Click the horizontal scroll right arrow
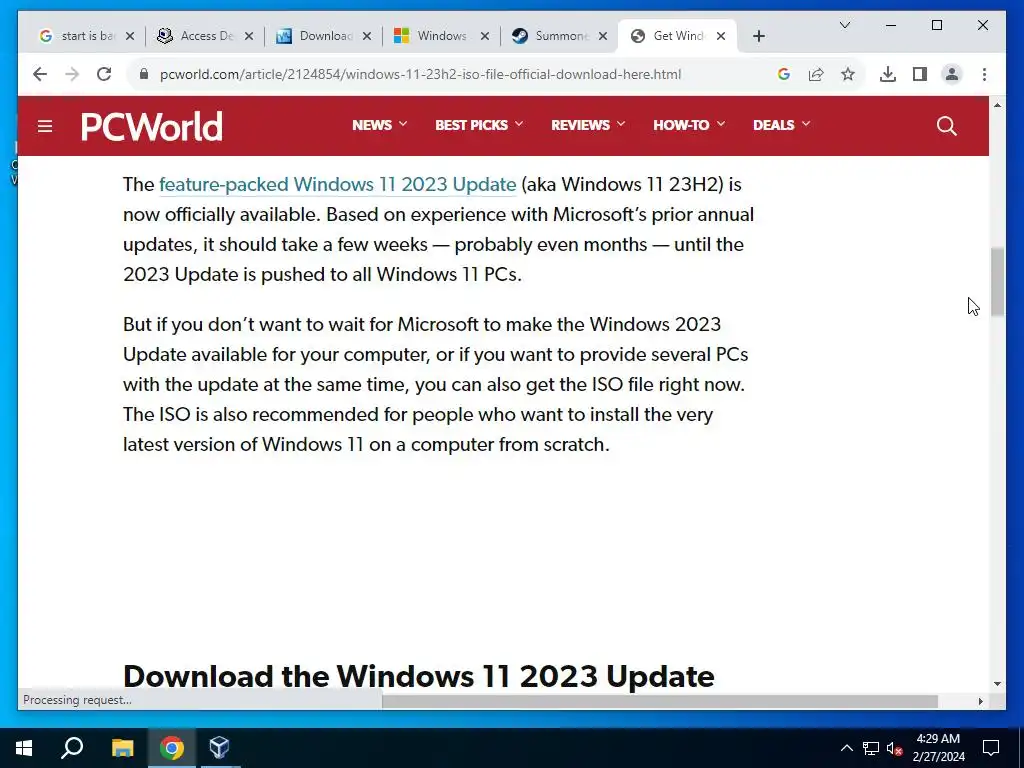1024x768 pixels. tap(980, 701)
